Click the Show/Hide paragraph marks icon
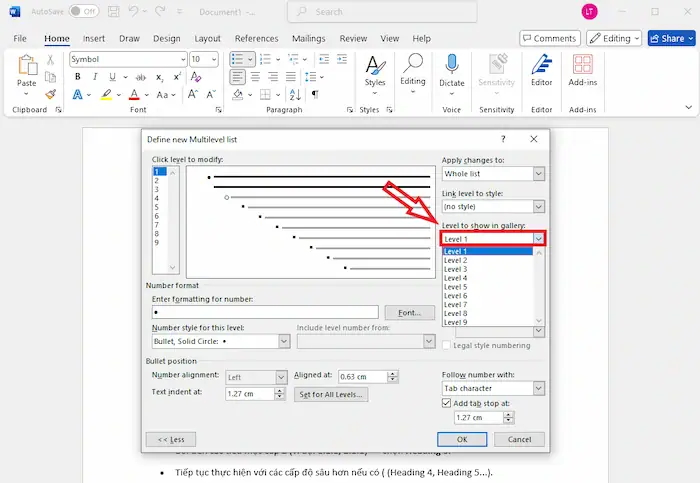The width and height of the screenshot is (700, 483). 315,94
